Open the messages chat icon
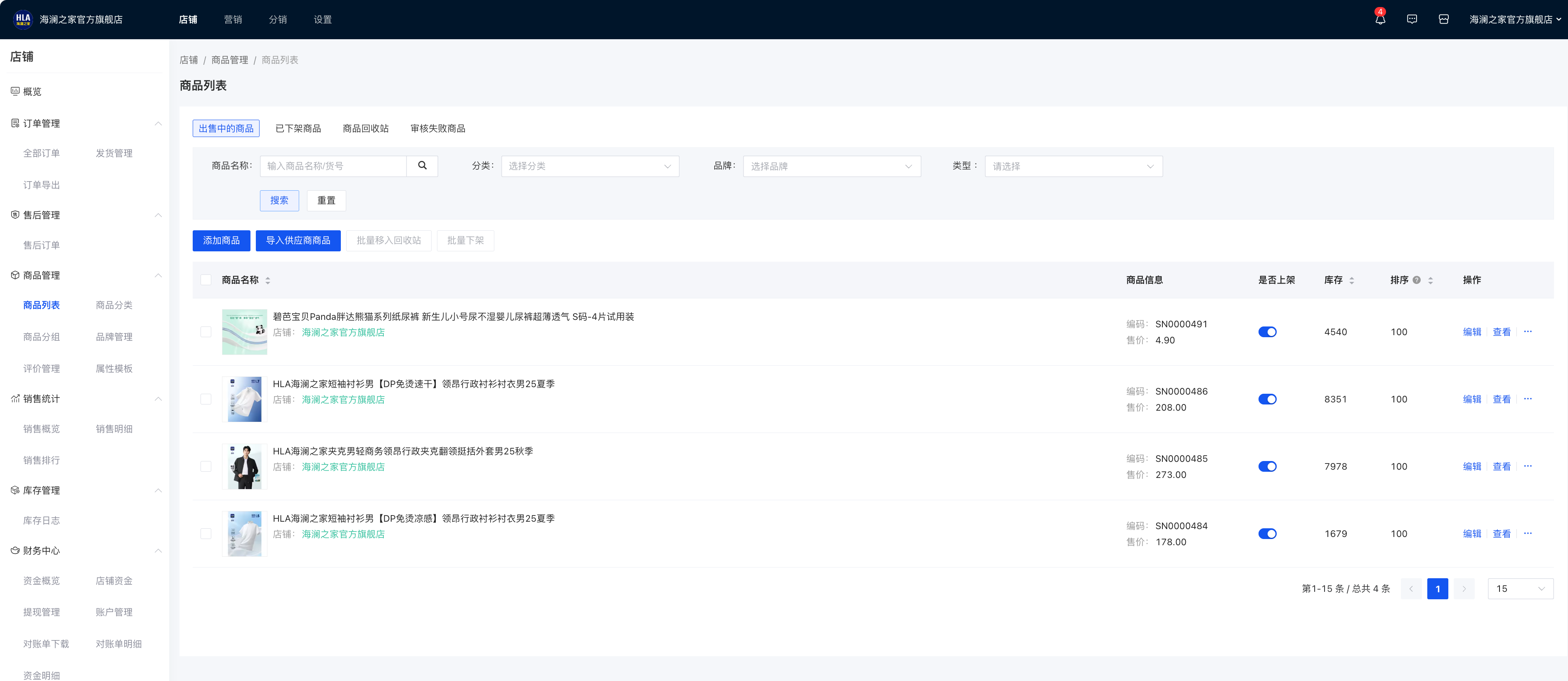 [x=1412, y=19]
